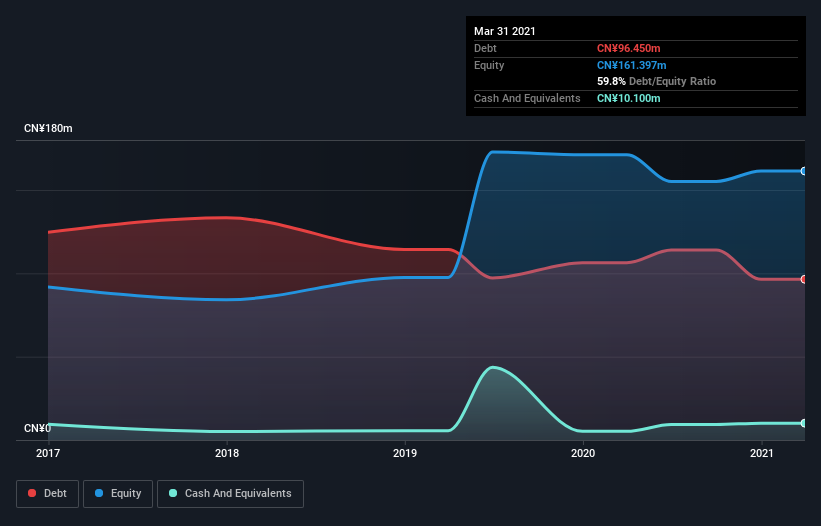
Task: Click the 2021 x-axis label
Action: pyautogui.click(x=761, y=453)
